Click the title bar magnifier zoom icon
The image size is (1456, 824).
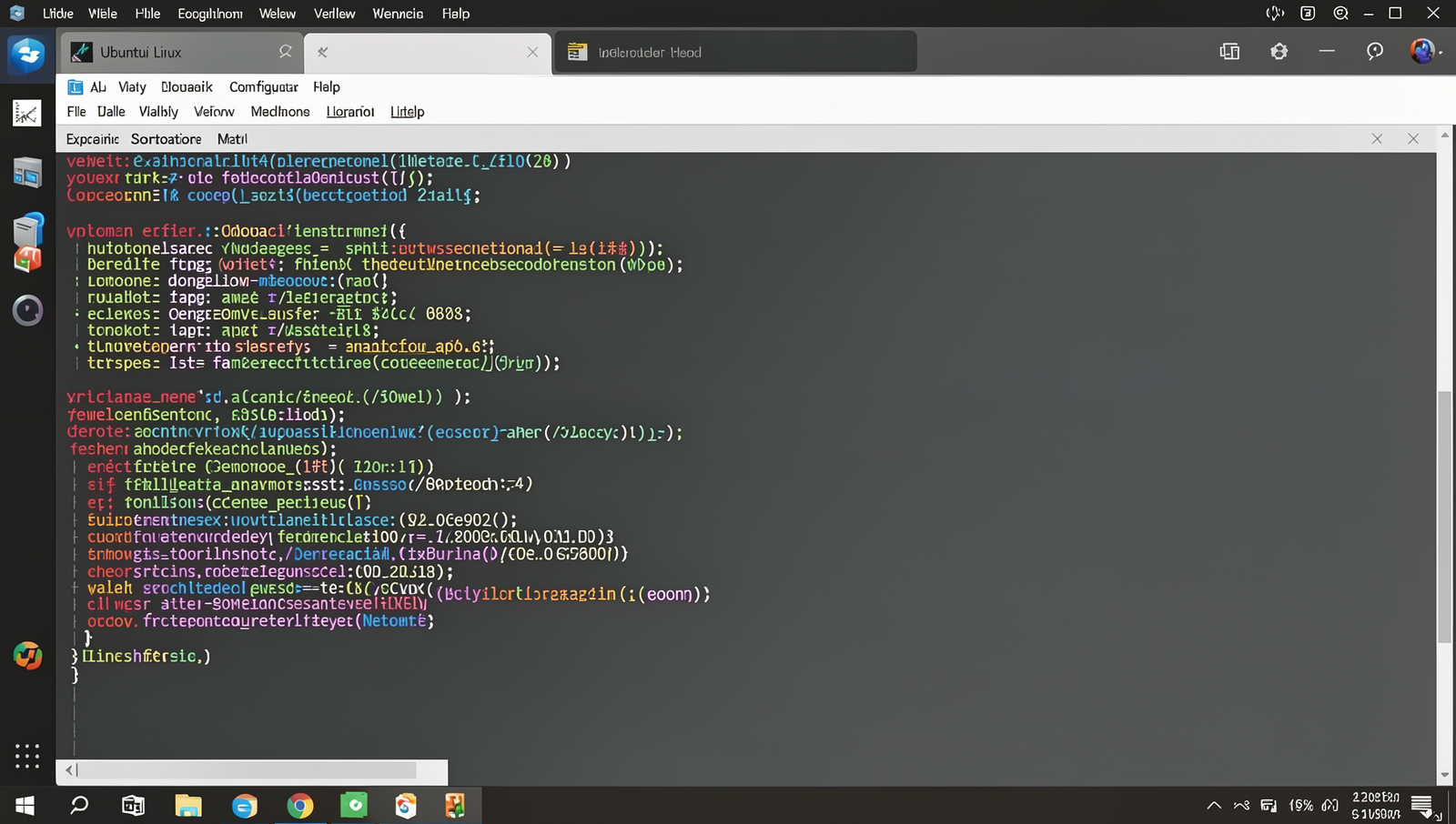(x=1340, y=14)
